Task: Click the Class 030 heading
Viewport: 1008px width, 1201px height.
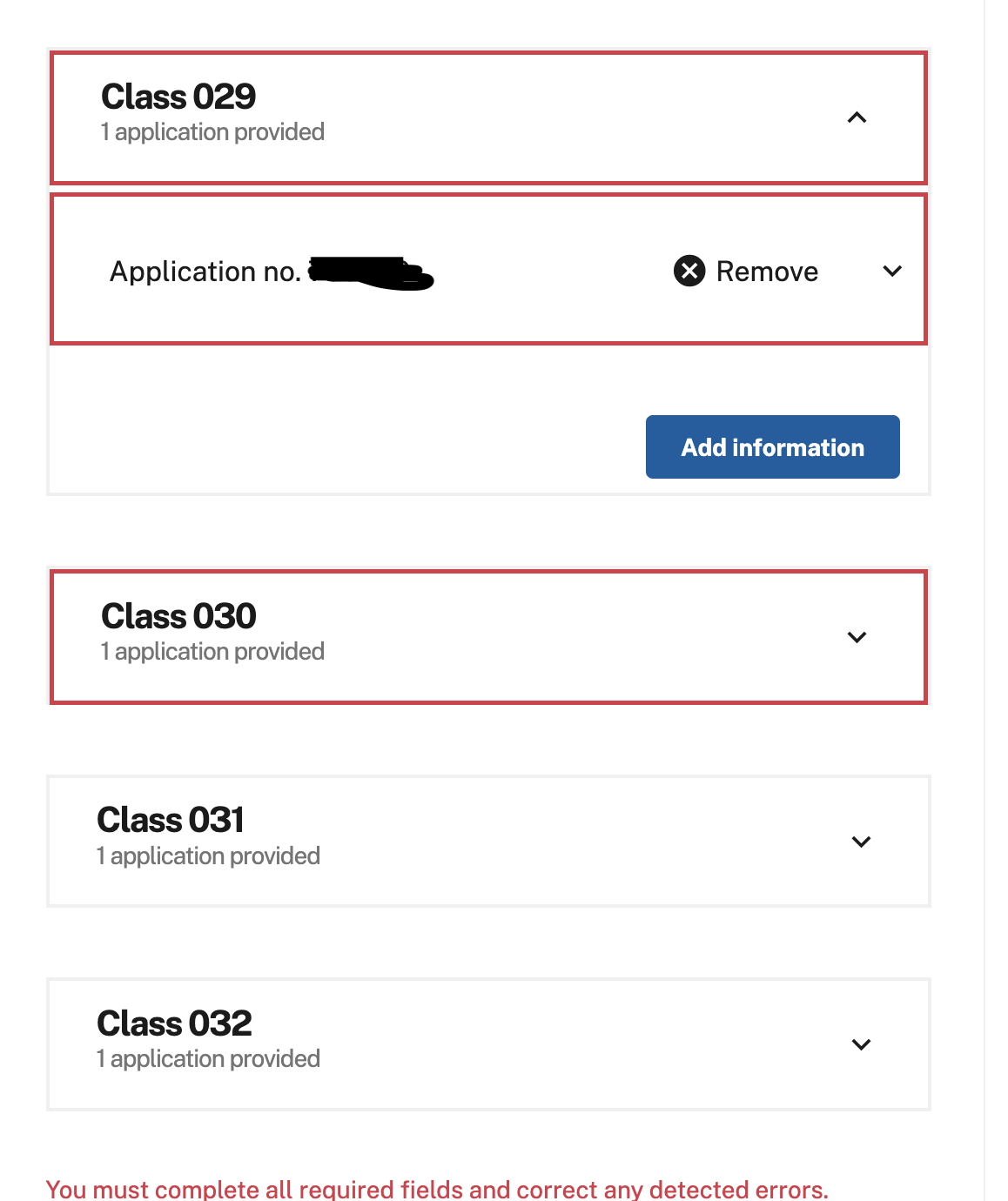Action: coord(178,616)
